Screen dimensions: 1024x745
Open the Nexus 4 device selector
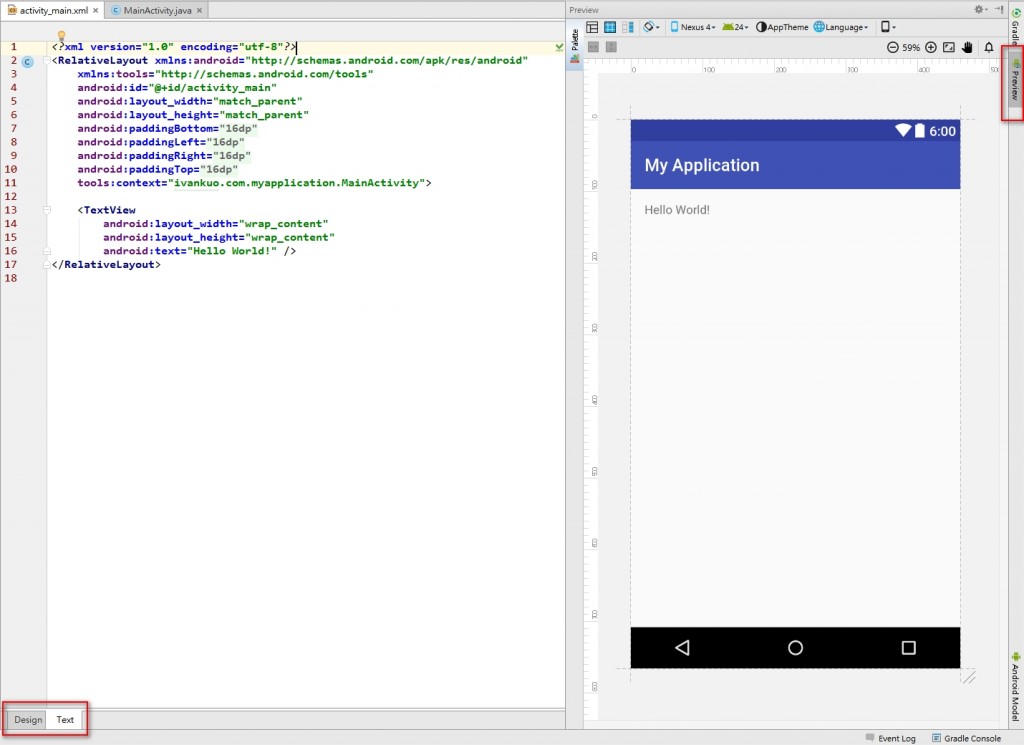point(693,27)
